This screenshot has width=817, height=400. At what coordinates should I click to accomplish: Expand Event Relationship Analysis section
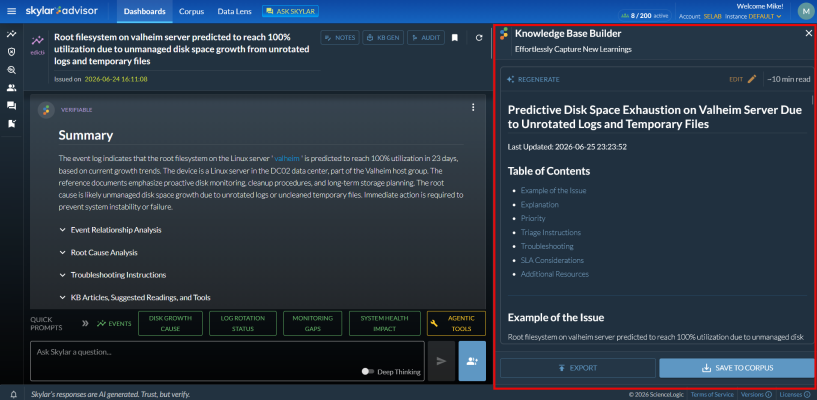[x=110, y=230]
